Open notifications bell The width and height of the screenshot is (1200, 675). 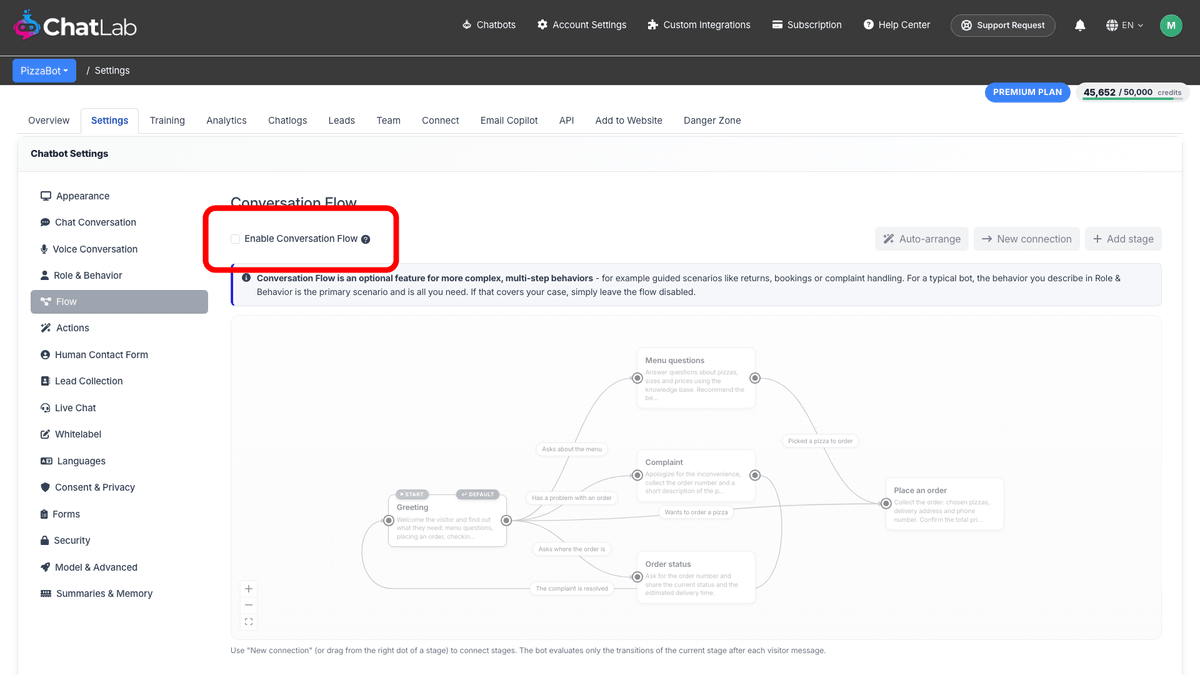(x=1080, y=25)
